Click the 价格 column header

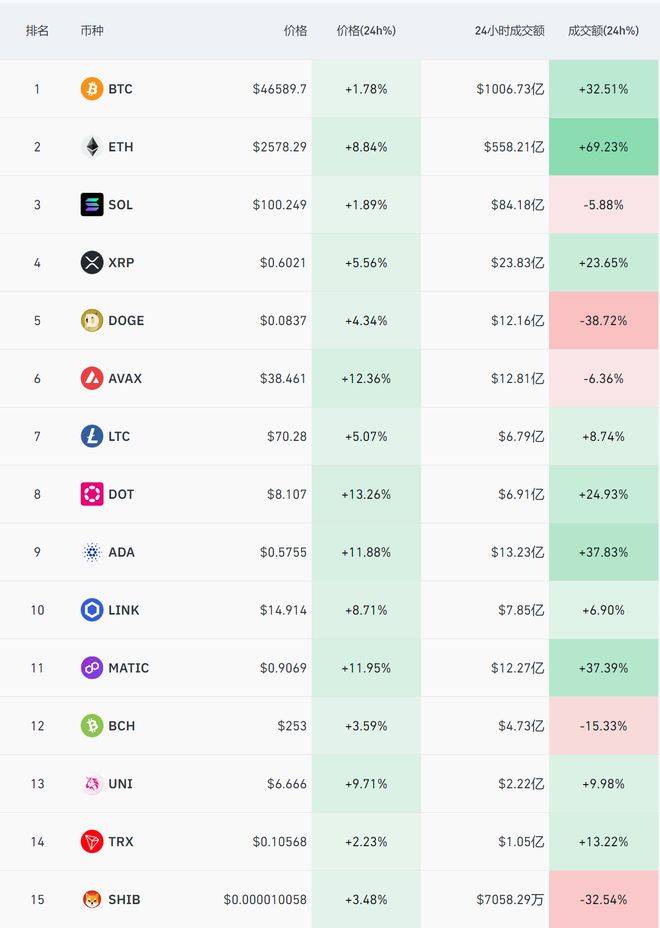coord(295,31)
